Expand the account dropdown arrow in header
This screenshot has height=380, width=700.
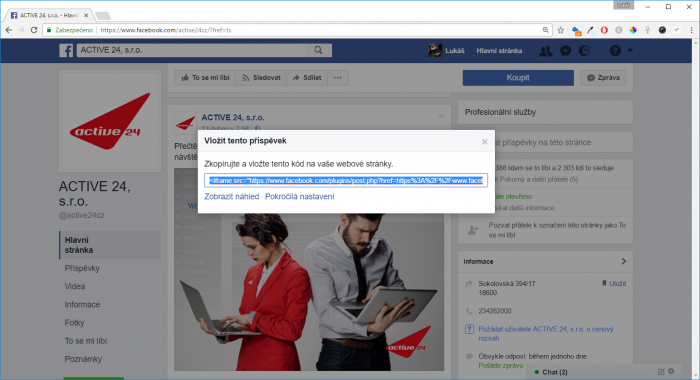630,51
